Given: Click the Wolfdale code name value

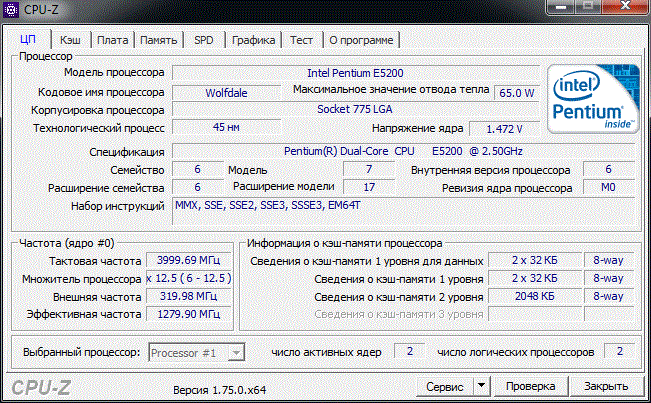Looking at the screenshot, I should coord(226,93).
